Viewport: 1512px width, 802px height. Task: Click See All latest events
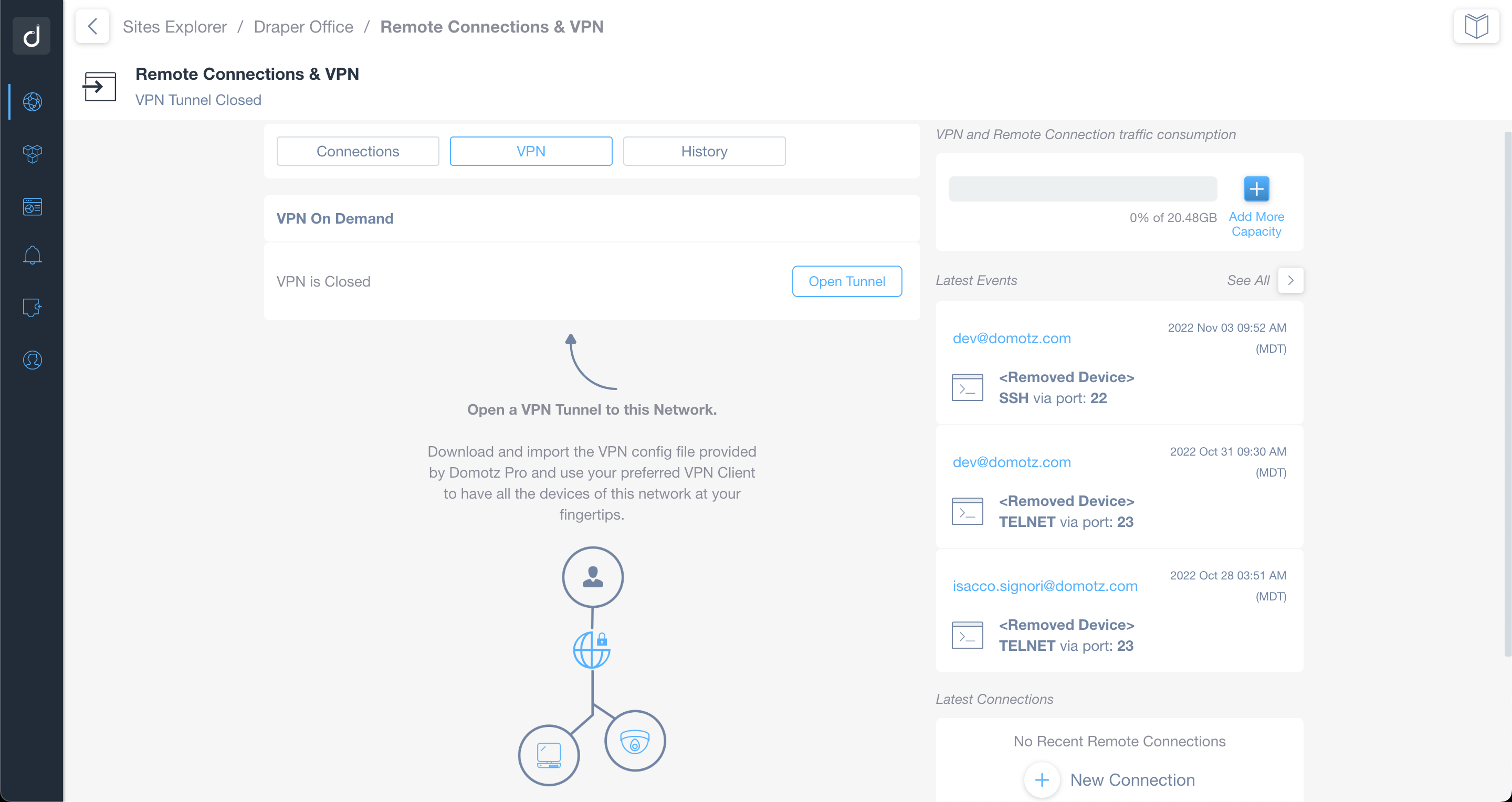(x=1248, y=280)
